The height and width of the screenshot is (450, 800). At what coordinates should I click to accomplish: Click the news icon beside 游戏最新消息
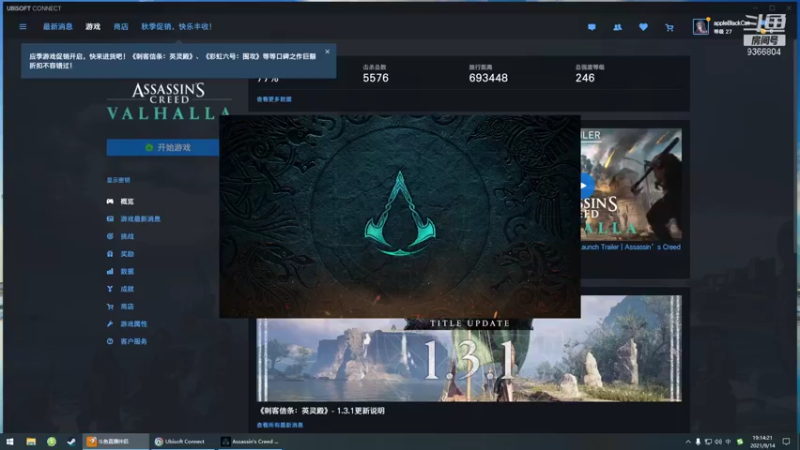(110, 219)
